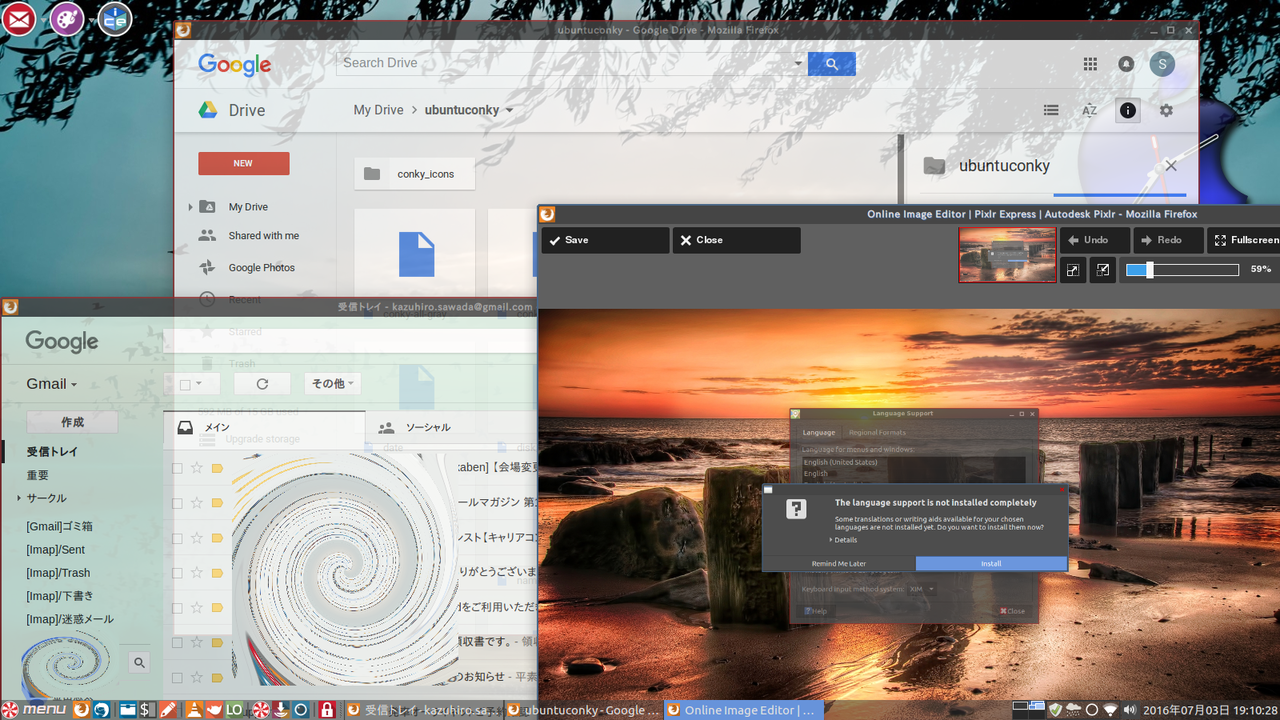The image size is (1280, 720).
Task: Open the Gmail select checkbox dropdown arrow
Action: point(199,384)
